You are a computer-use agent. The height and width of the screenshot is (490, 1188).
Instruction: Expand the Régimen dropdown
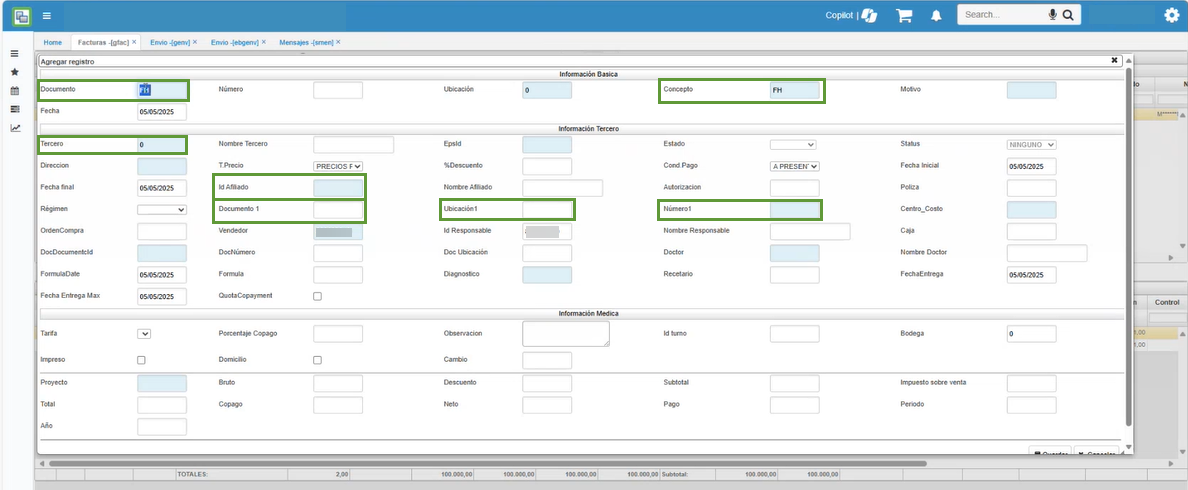tap(162, 210)
